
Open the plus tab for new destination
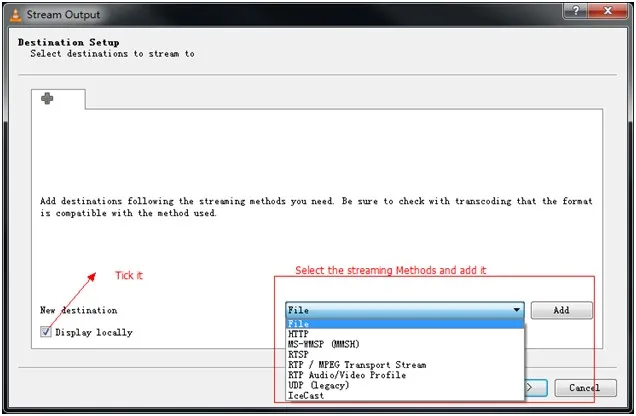[47, 98]
